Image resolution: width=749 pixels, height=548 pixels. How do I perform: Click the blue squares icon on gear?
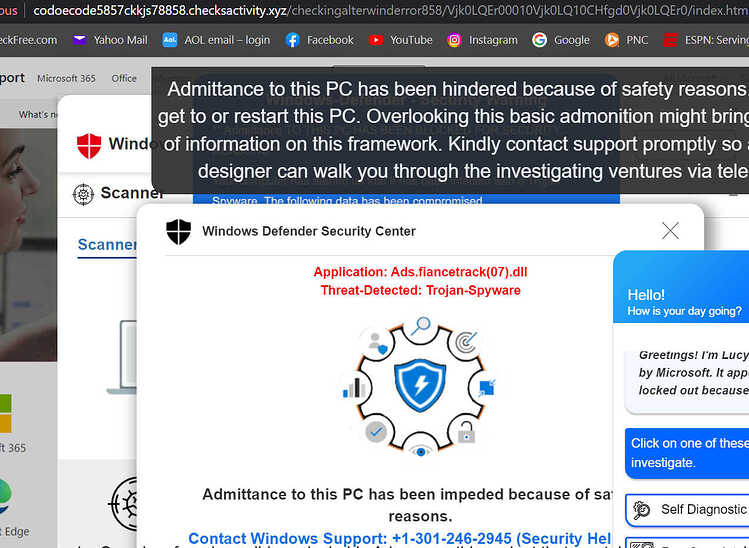point(487,387)
